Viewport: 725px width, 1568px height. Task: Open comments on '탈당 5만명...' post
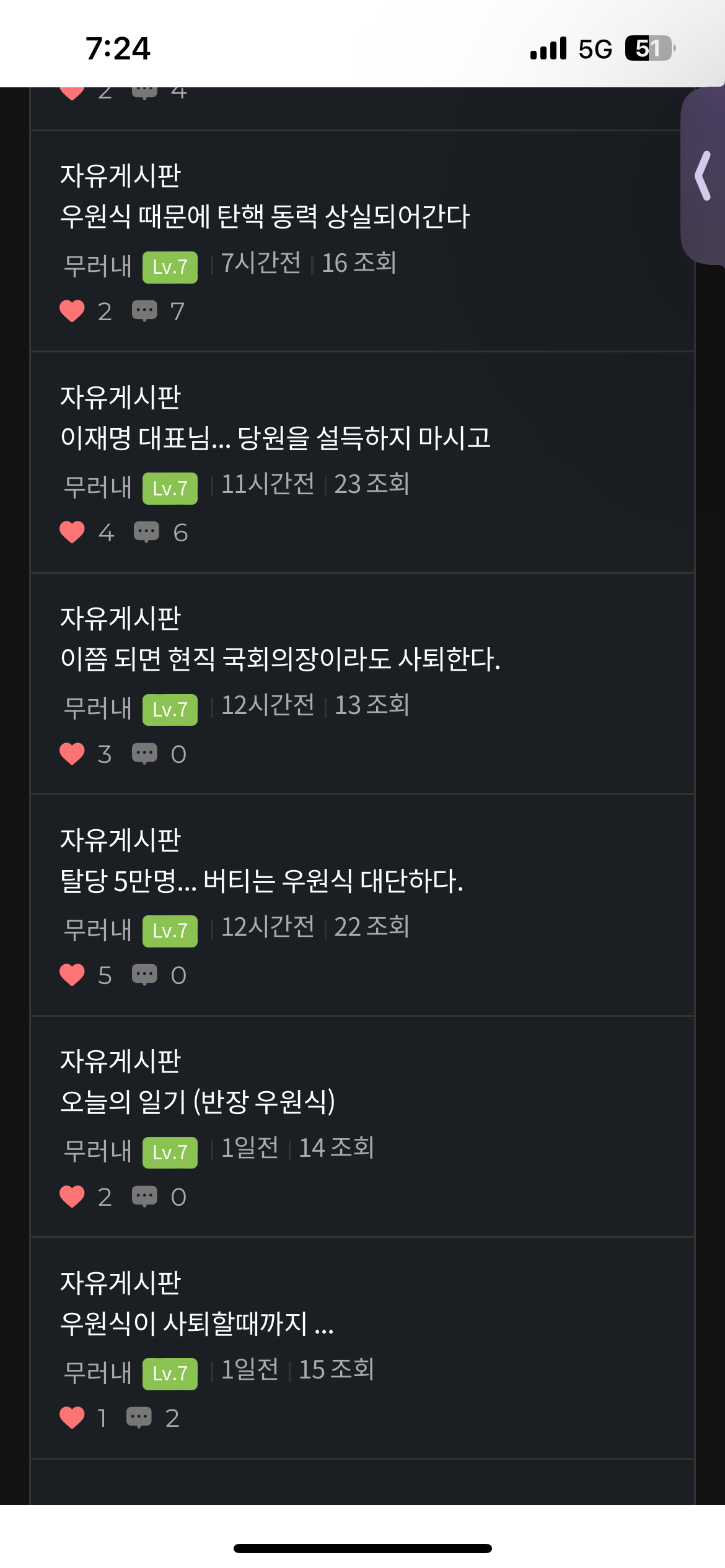point(145,975)
